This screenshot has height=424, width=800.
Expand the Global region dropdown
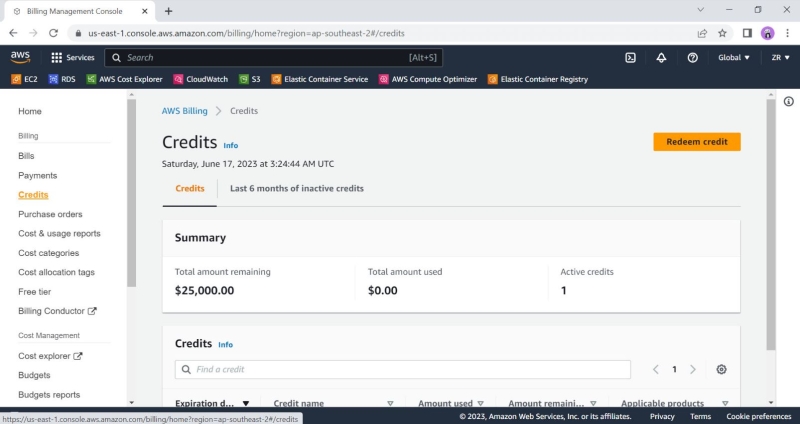click(733, 58)
